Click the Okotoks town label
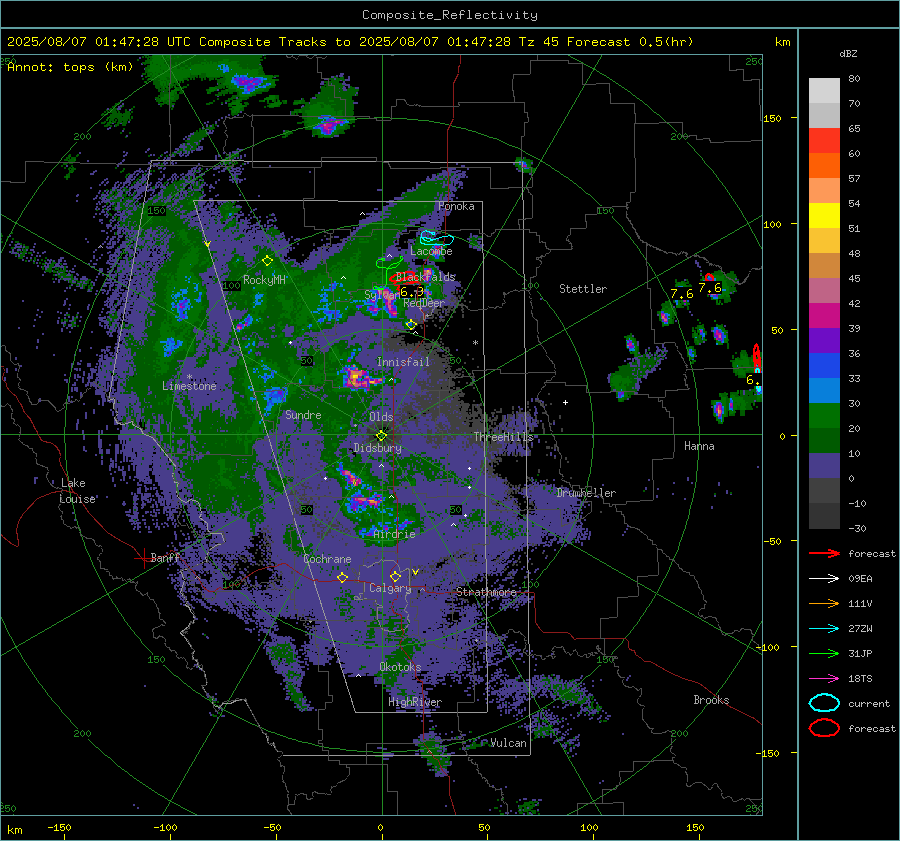Image resolution: width=900 pixels, height=841 pixels. click(x=400, y=667)
